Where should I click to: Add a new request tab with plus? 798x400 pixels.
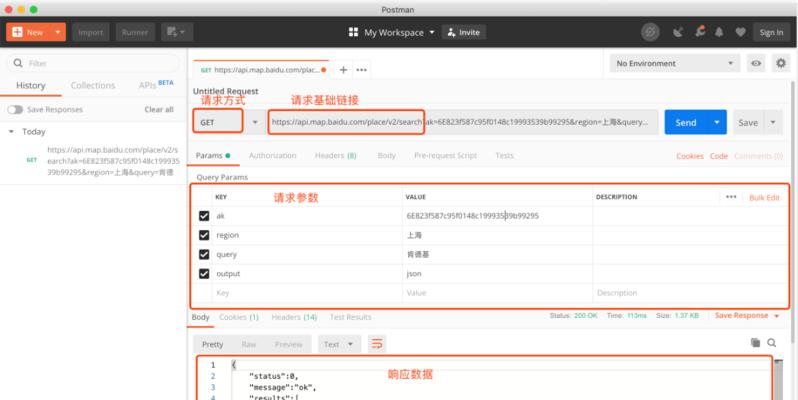tap(344, 70)
